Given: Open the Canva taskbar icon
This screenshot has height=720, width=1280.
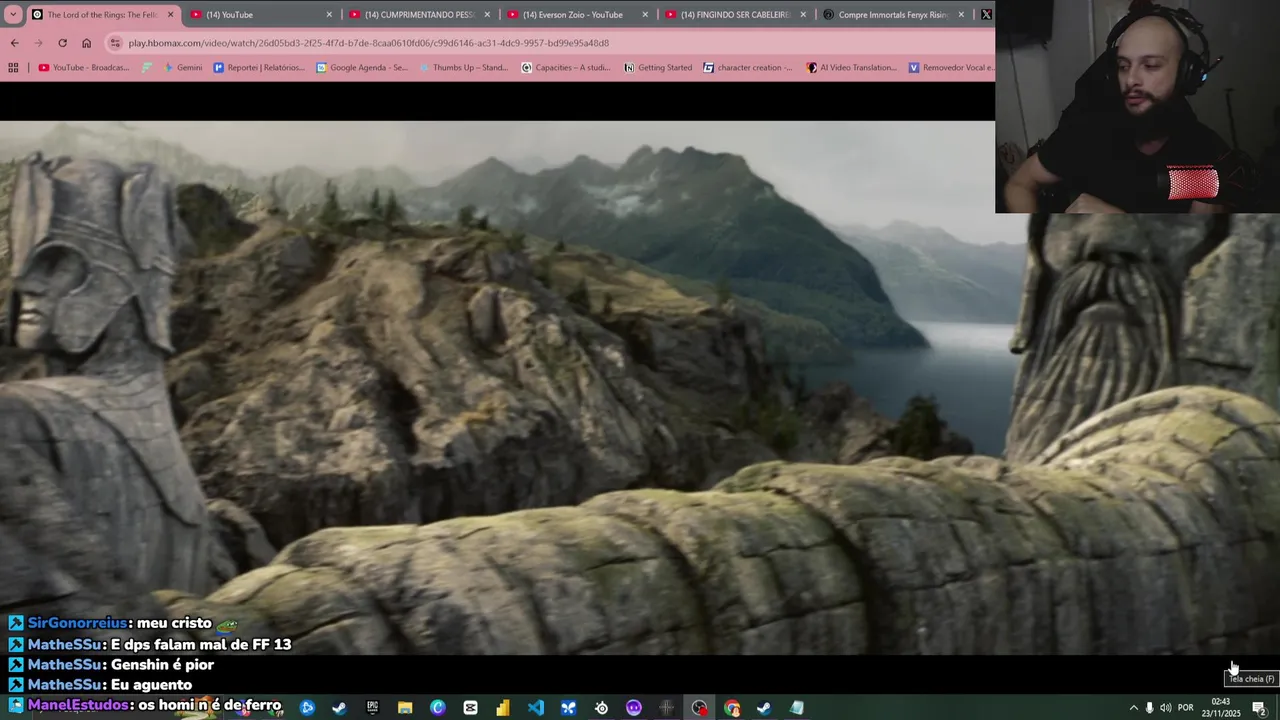Looking at the screenshot, I should tap(438, 708).
